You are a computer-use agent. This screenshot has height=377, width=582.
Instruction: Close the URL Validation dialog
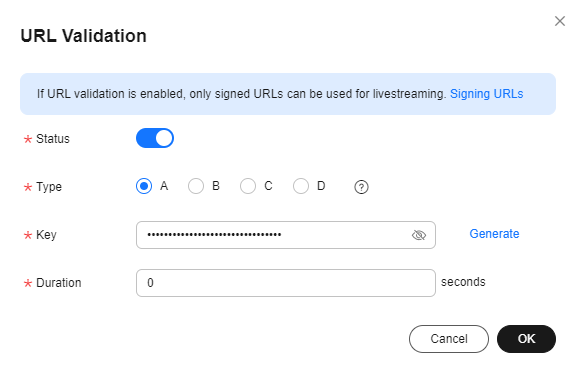click(x=560, y=21)
